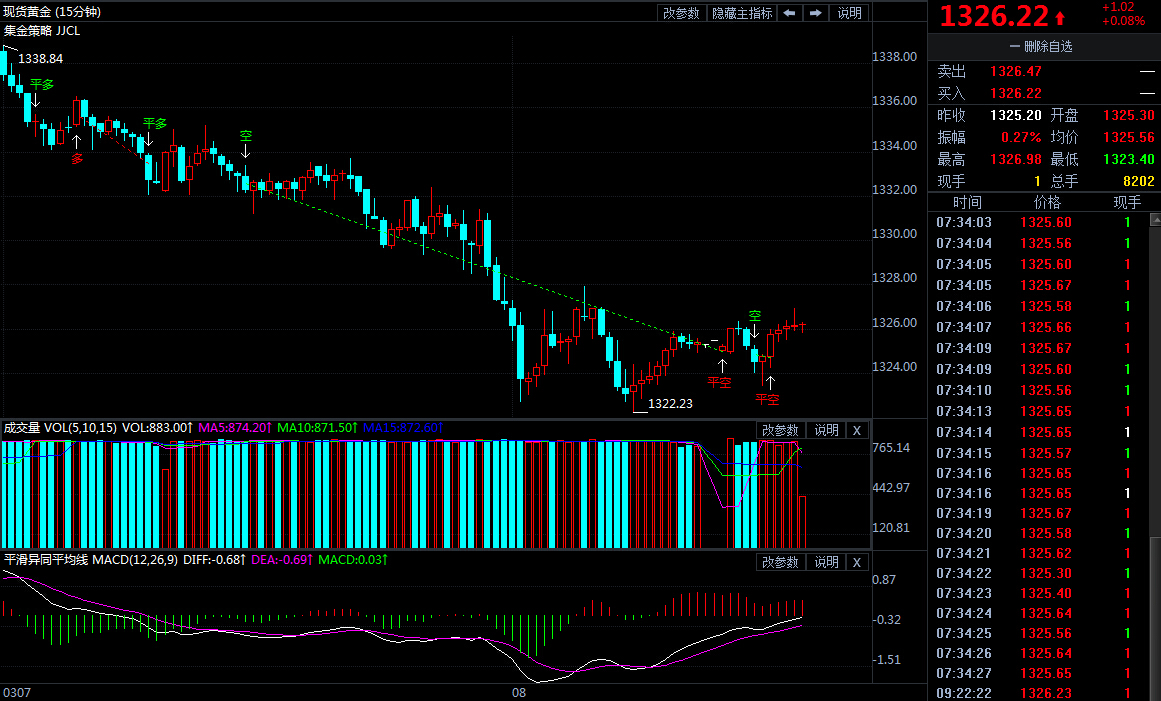Click the 价格 column header
The image size is (1161, 701).
(1047, 202)
